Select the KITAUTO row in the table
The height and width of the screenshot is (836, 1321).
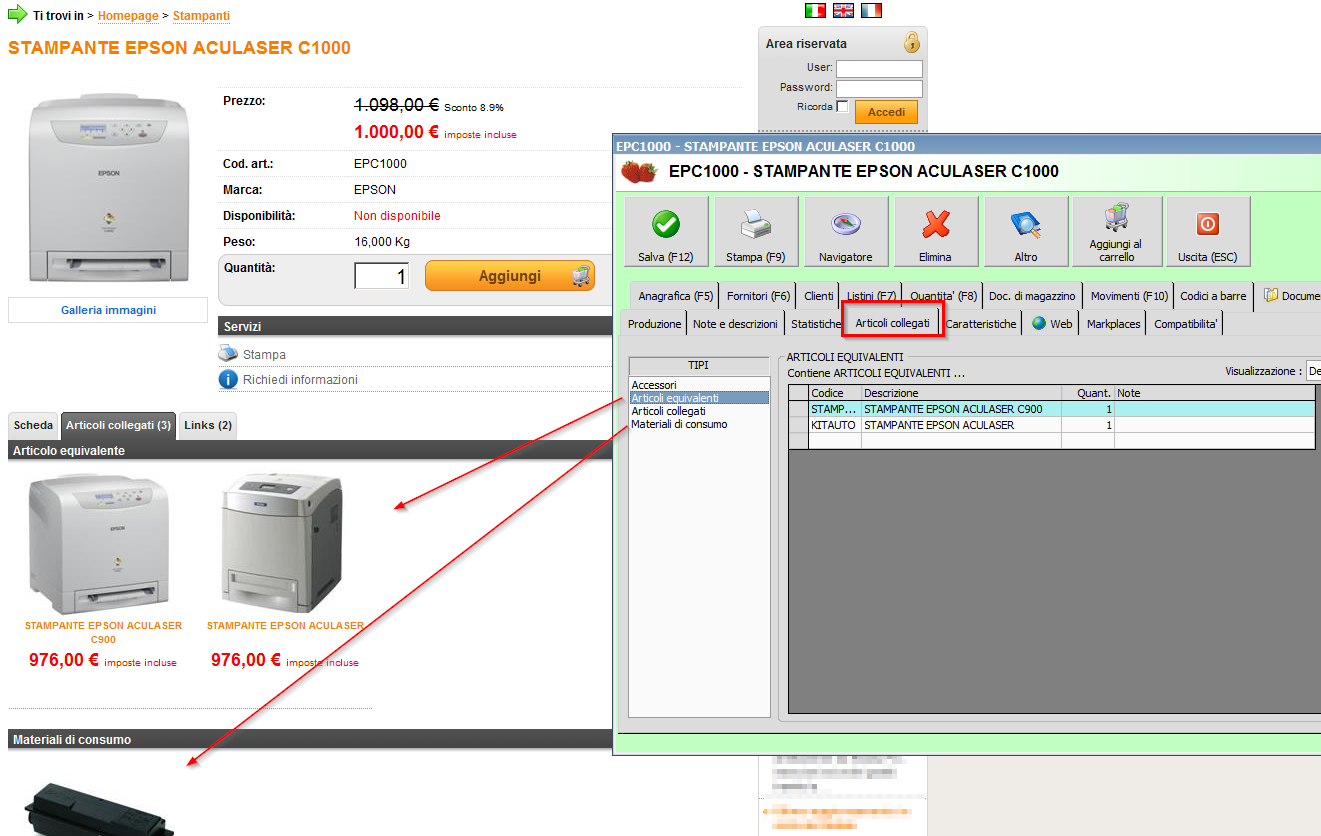click(1054, 425)
